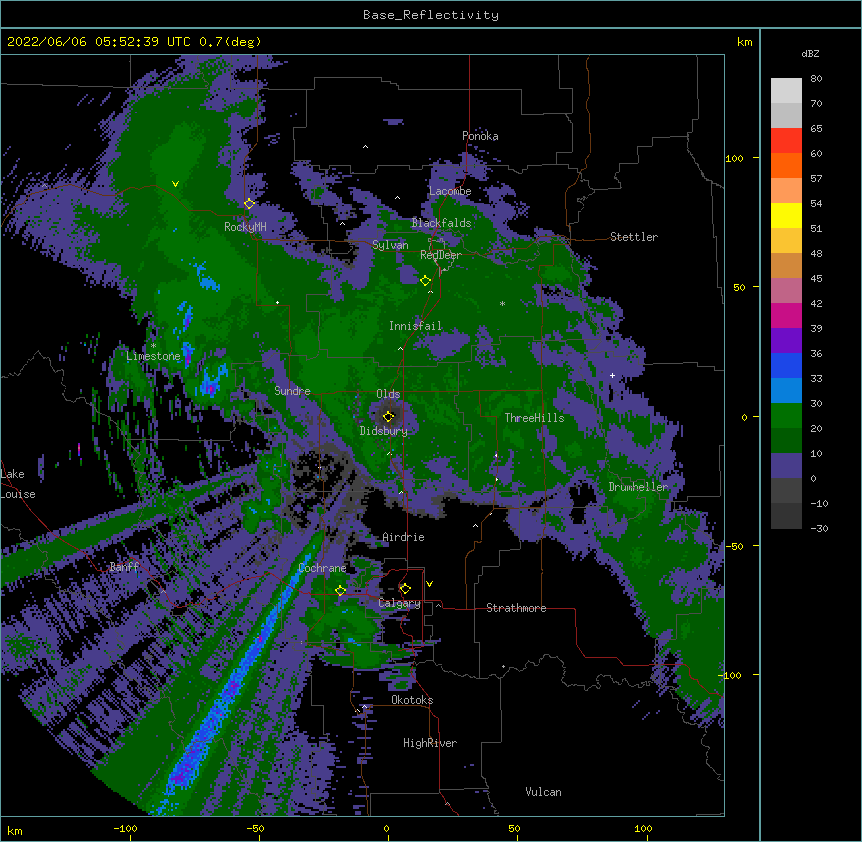Image resolution: width=862 pixels, height=842 pixels.
Task: Select the Okotoks label
Action: (412, 700)
